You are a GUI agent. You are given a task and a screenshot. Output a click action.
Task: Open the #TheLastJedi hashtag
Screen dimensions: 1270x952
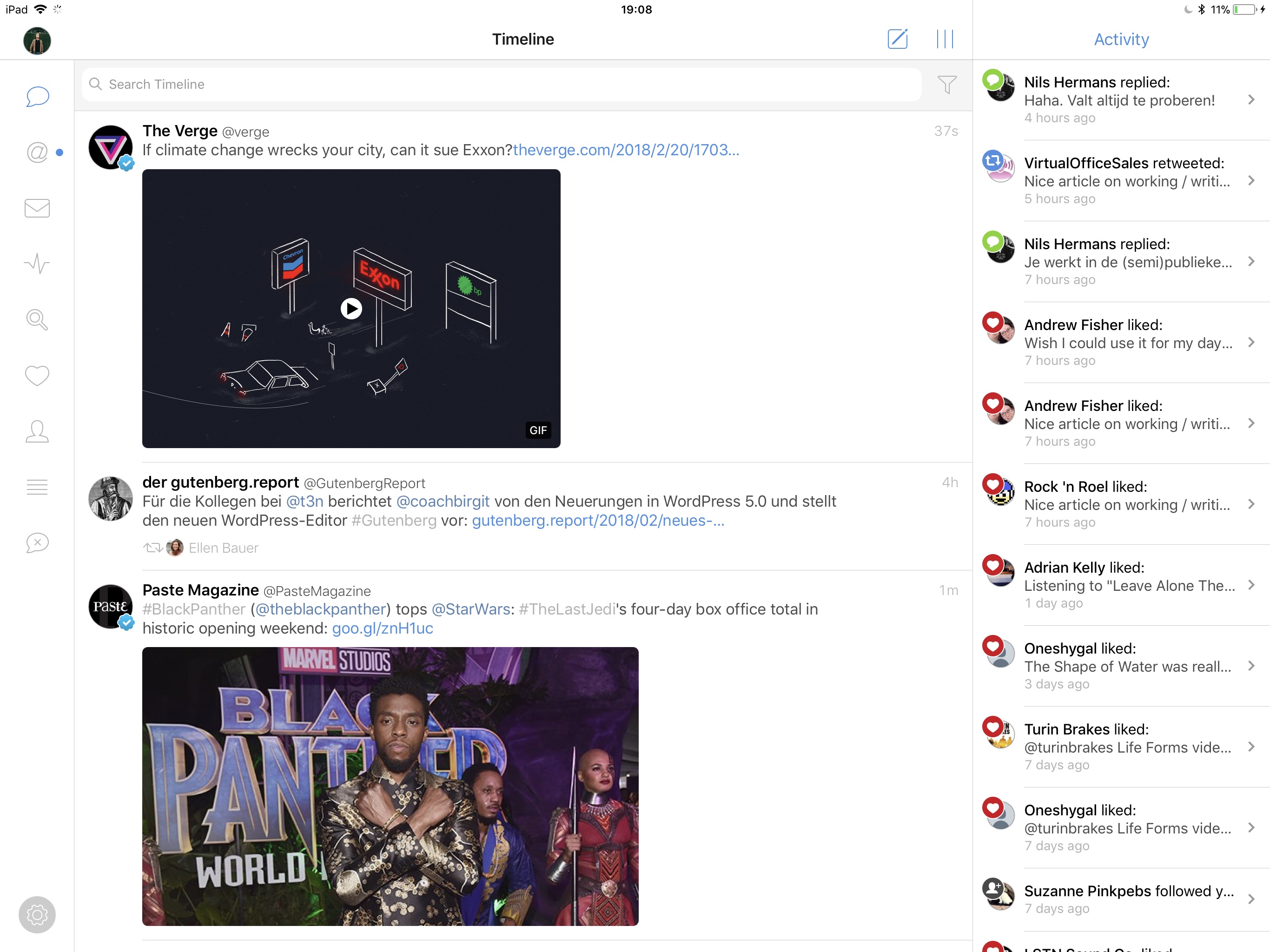coord(567,609)
